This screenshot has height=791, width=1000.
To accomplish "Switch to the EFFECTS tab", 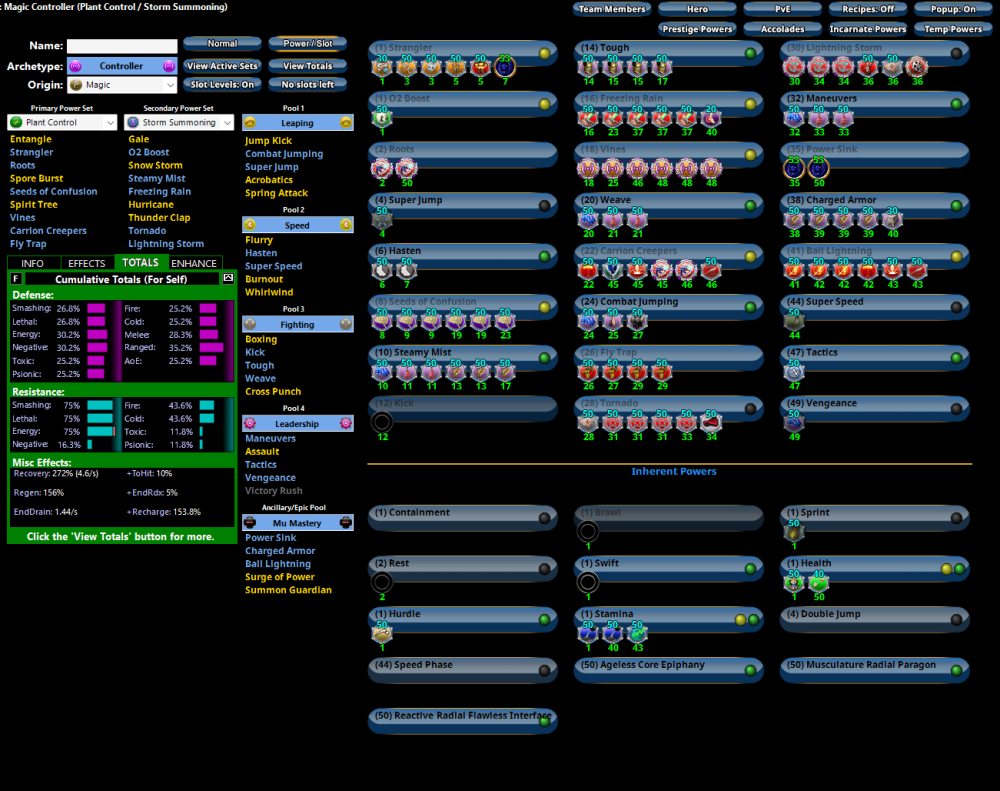I will coord(86,263).
